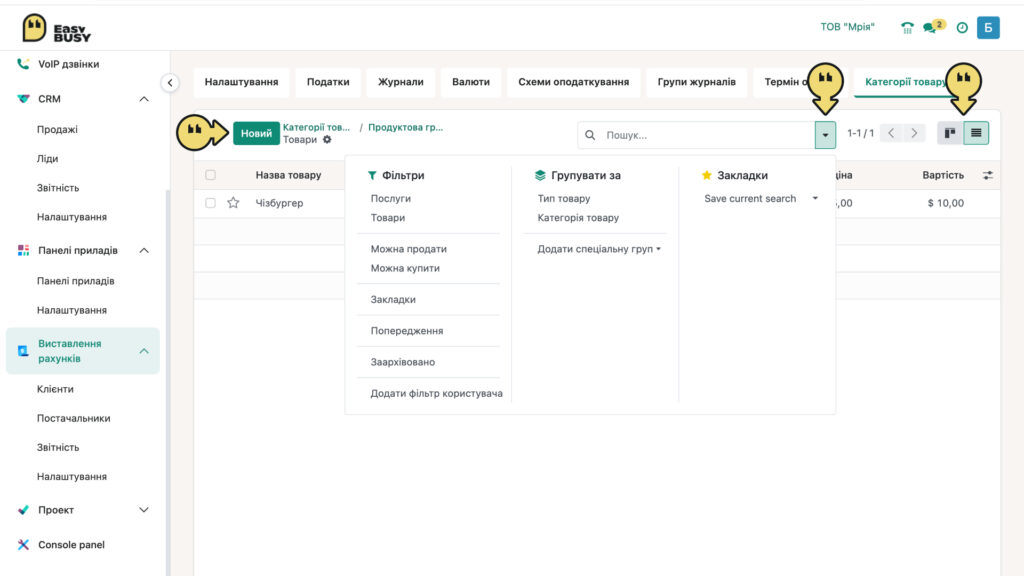The image size is (1024, 576).
Task: Click the VoIP дзвінки phone sidebar icon
Action: (x=23, y=64)
